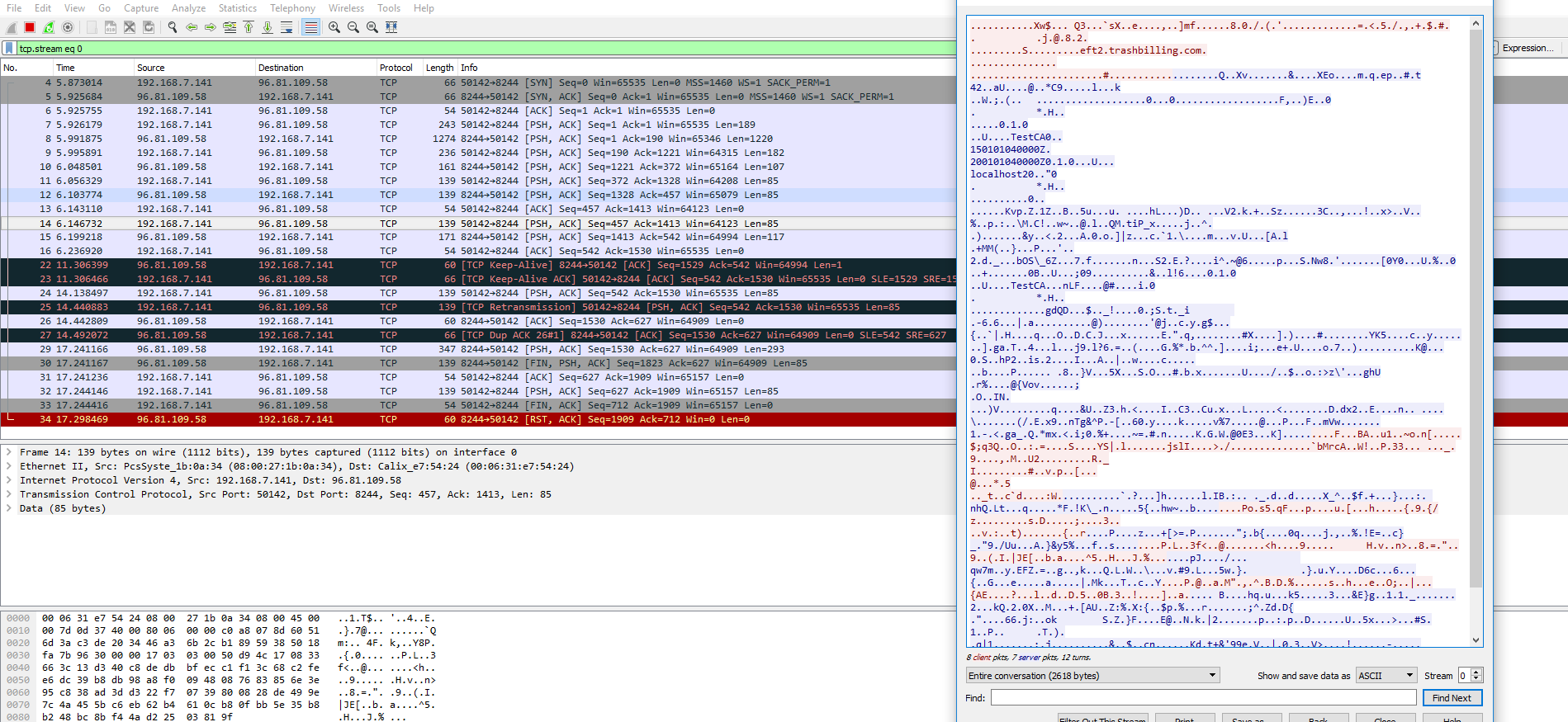
Task: Select packet 8 with length 1274
Action: (478, 139)
